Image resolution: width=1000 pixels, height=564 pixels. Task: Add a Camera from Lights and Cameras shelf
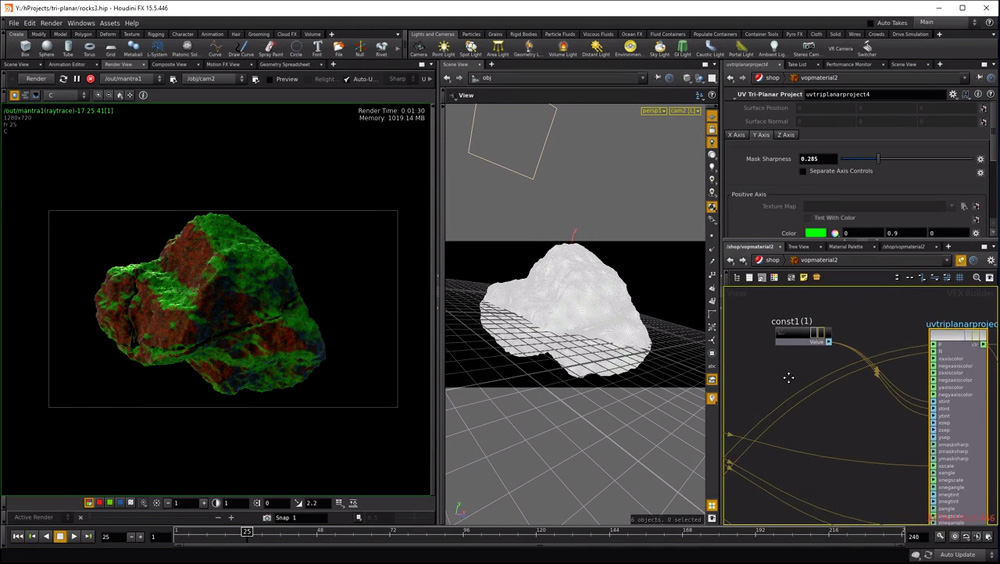pos(419,48)
